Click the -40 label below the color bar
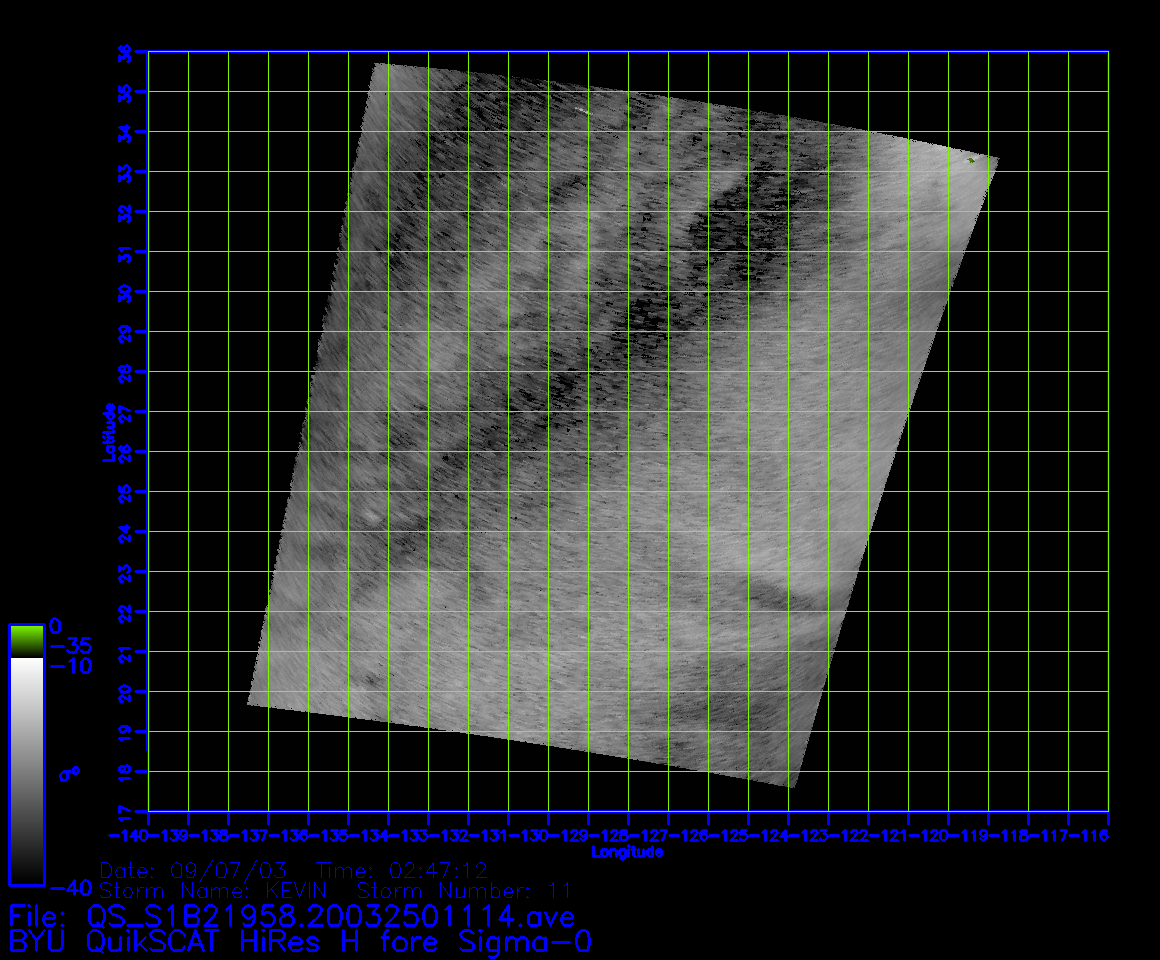 70,888
